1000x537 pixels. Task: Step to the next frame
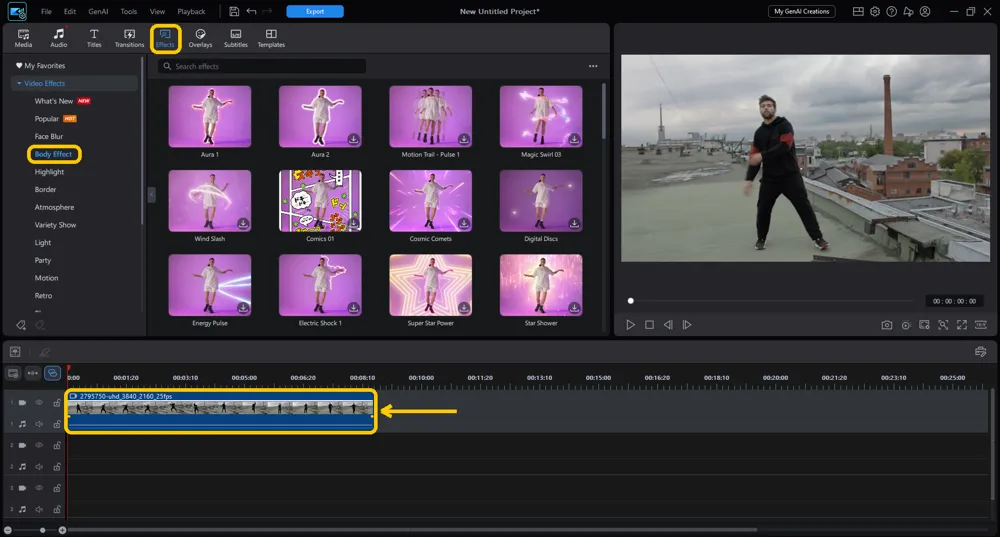tap(687, 325)
